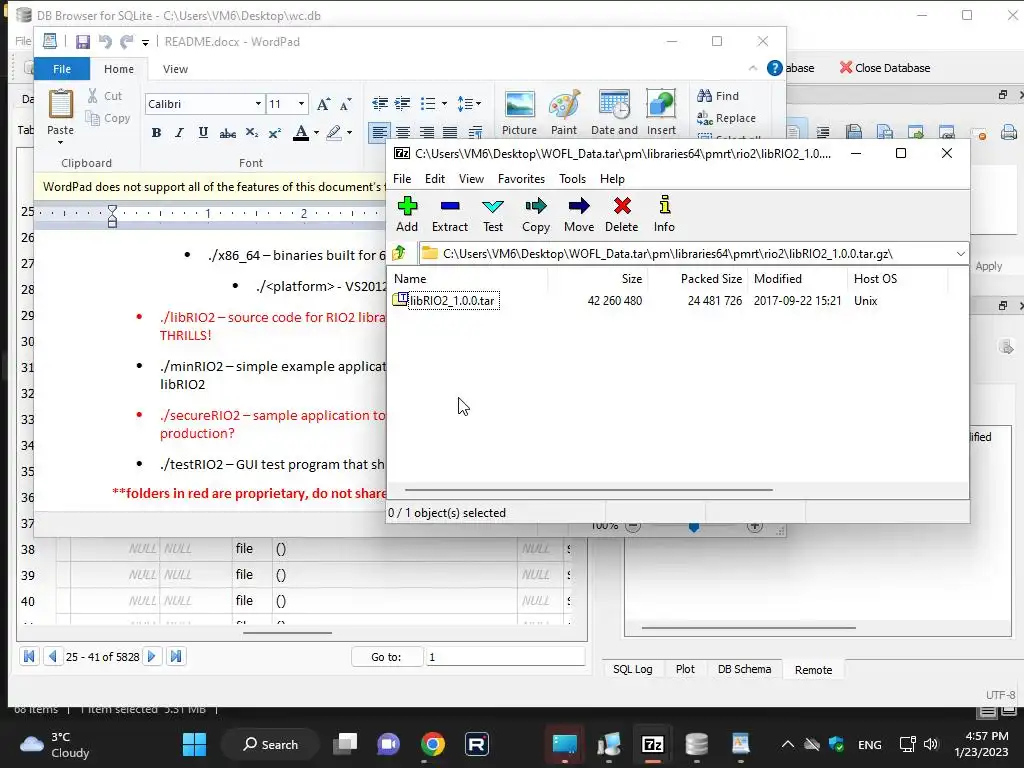Click Justify alignment icon in WordPad

coord(450,133)
